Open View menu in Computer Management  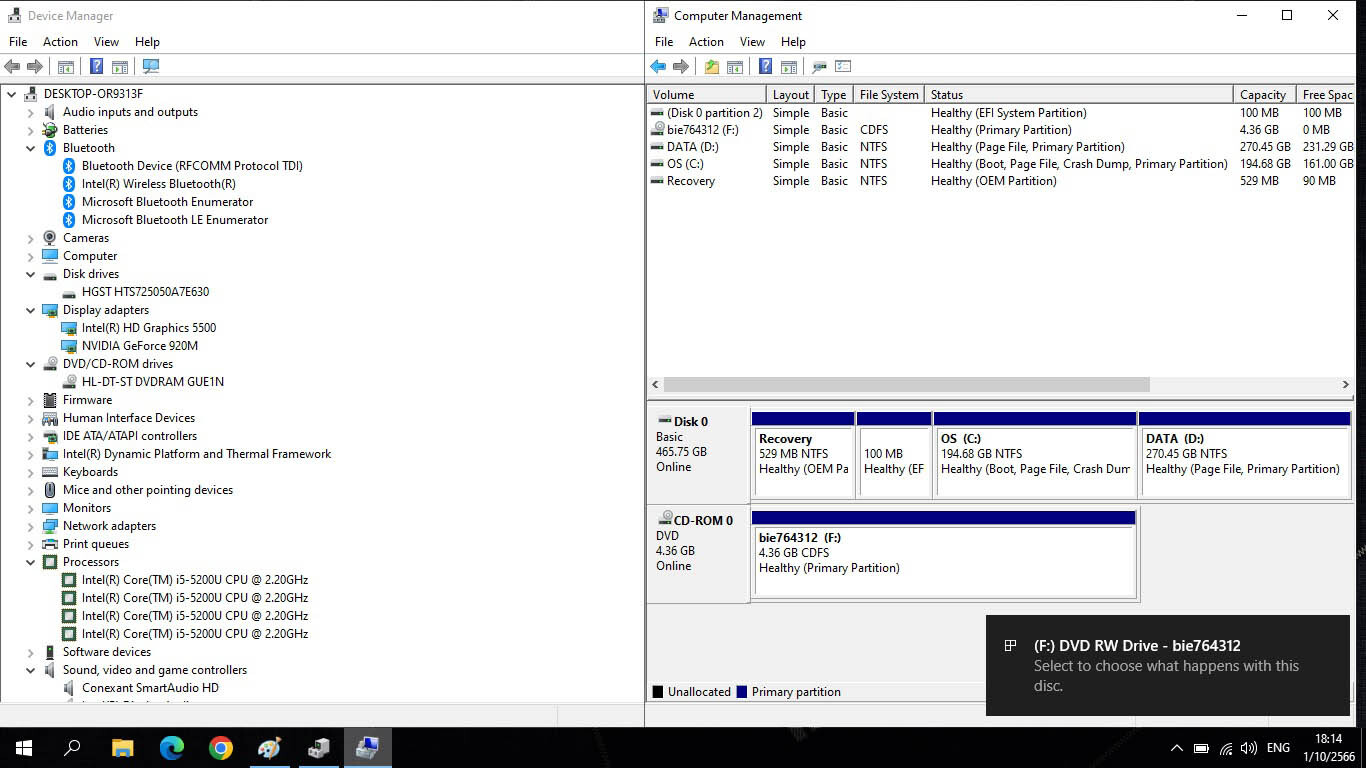click(x=752, y=42)
